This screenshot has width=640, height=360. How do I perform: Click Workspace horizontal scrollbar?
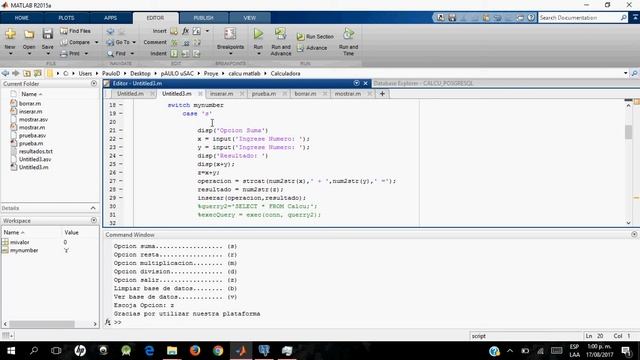pyautogui.click(x=42, y=324)
